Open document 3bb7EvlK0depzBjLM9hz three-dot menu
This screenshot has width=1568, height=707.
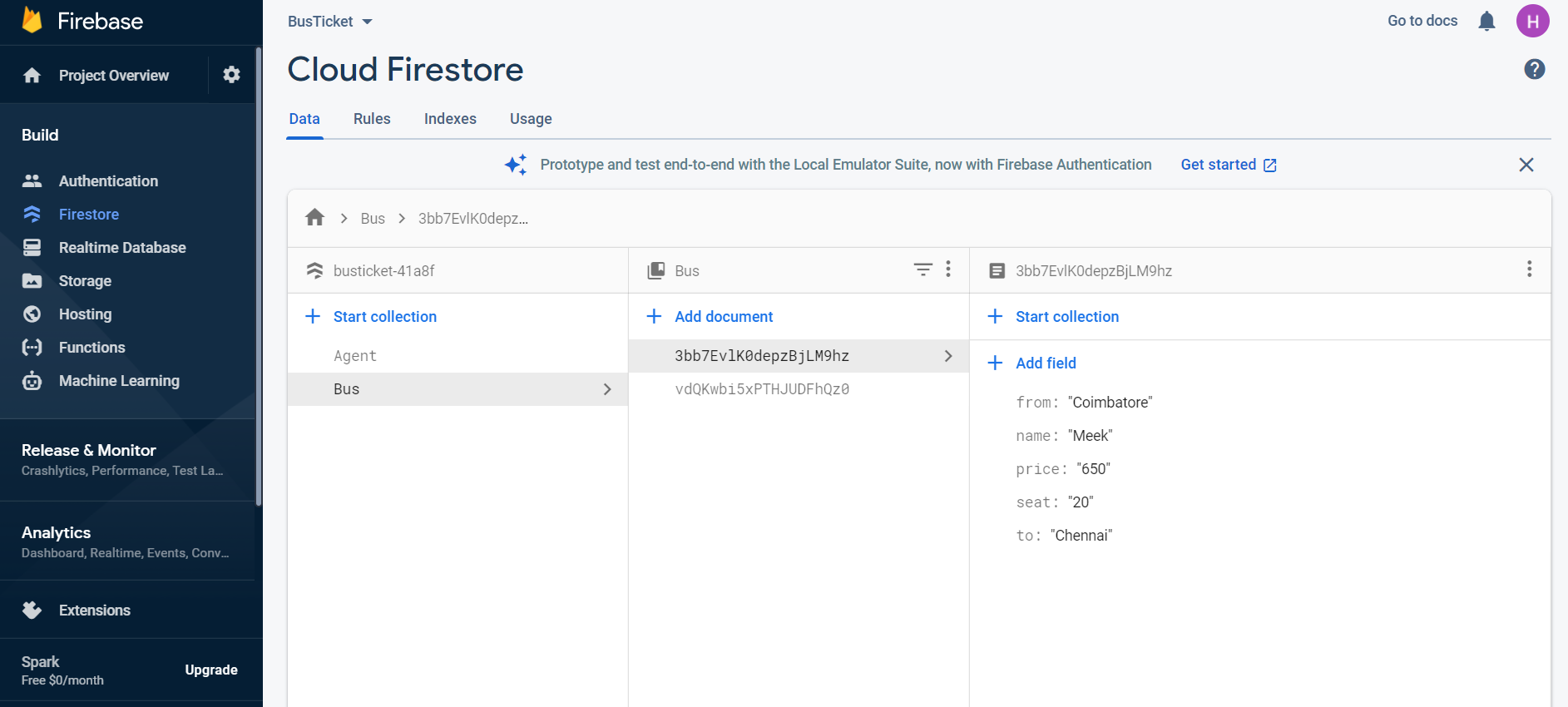point(1528,269)
